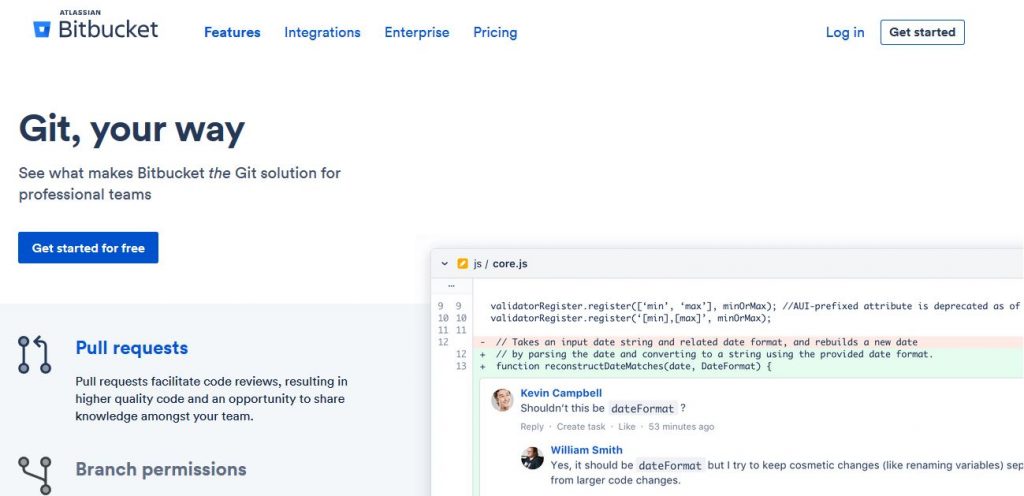1024x496 pixels.
Task: Click the removed line '// Takes an input date string'
Action: pos(707,342)
